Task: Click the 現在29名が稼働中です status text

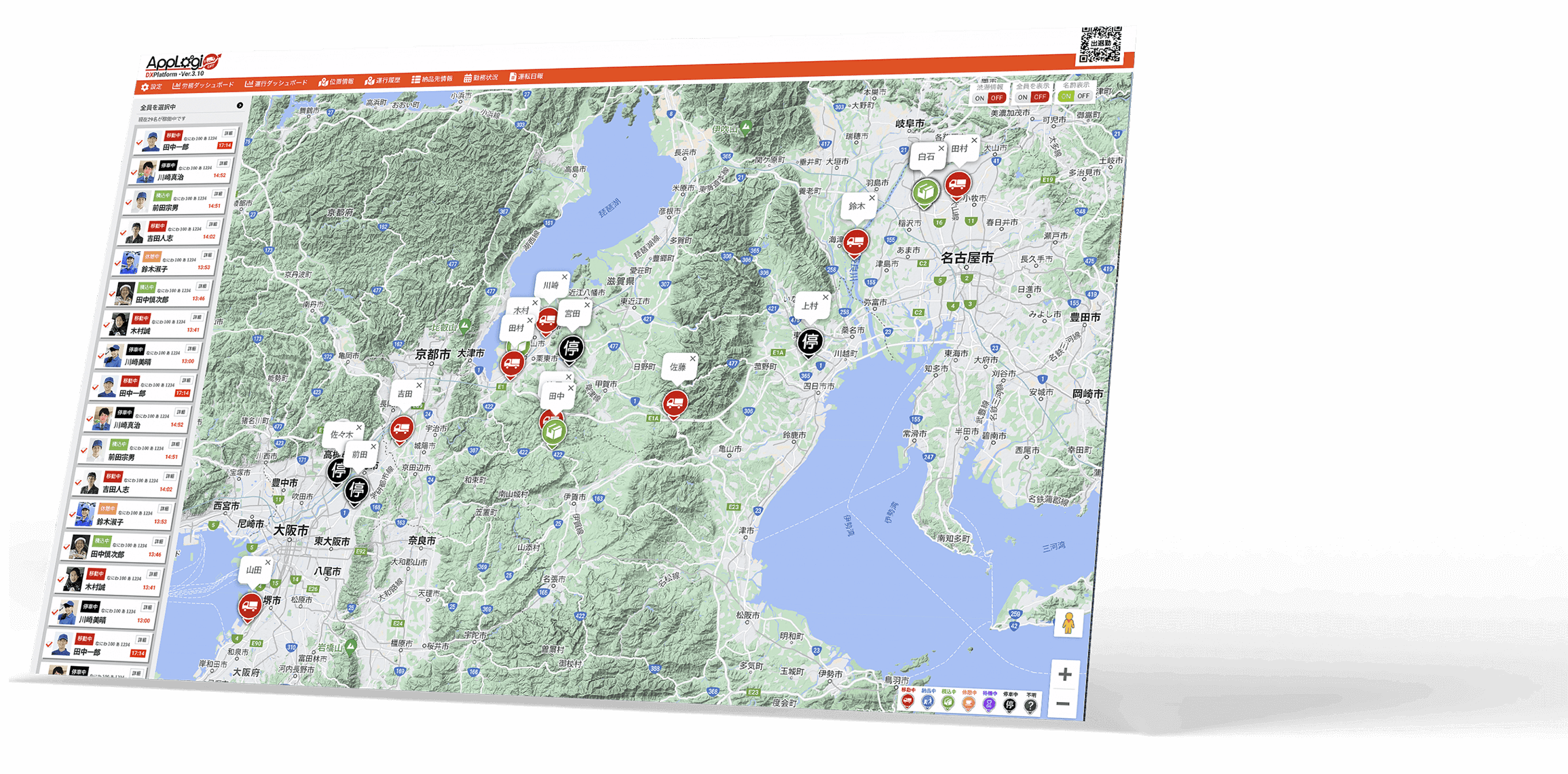Action: pos(162,119)
